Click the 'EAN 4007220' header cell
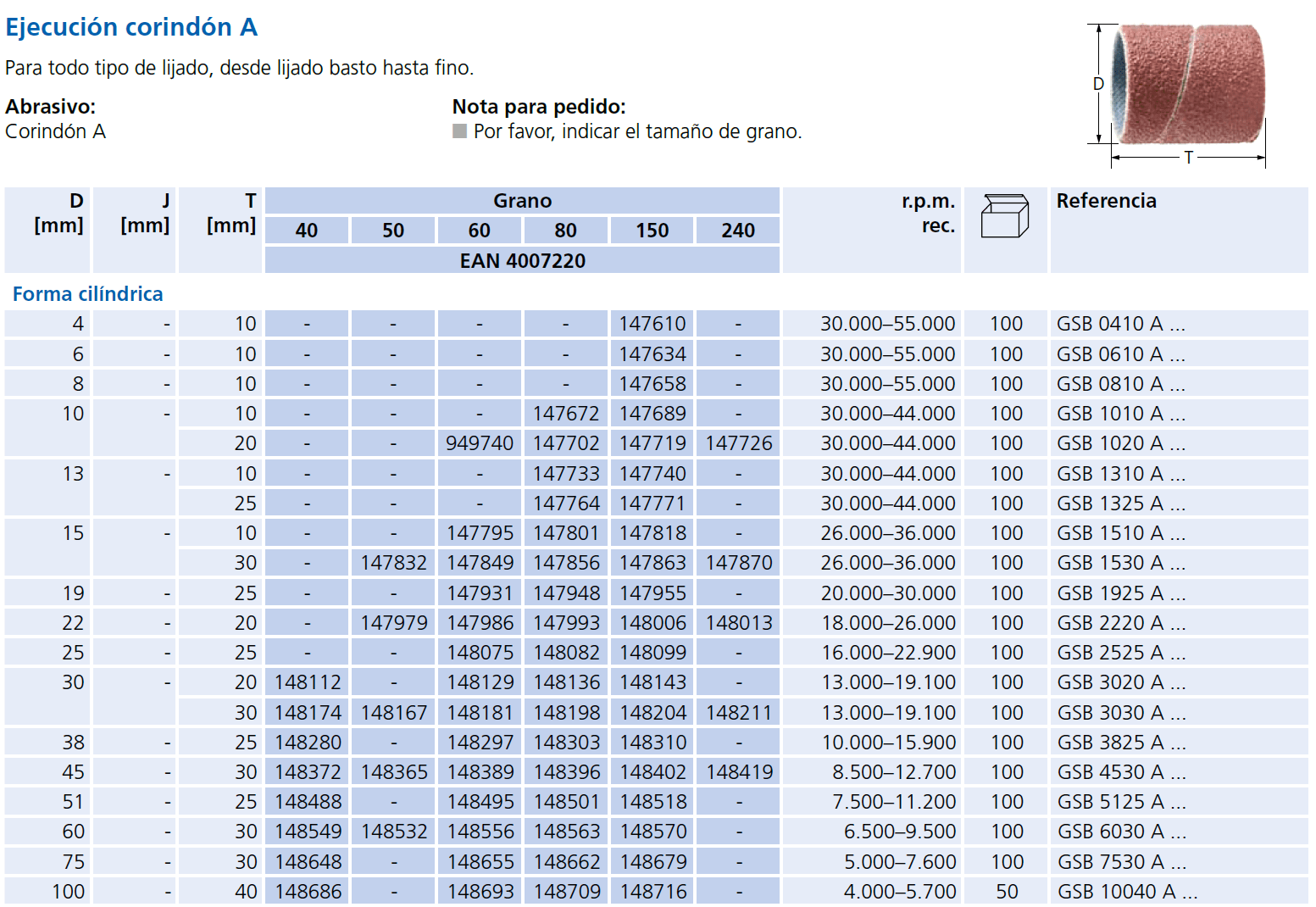The height and width of the screenshot is (907, 1316). [522, 261]
